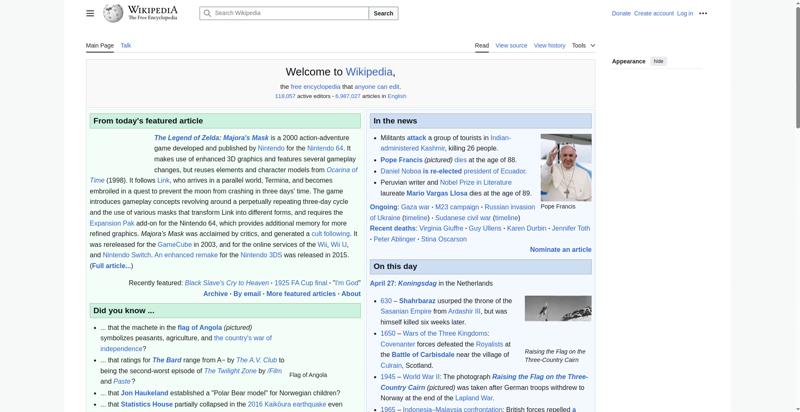Click the Gaza war link
The width and height of the screenshot is (800, 412).
click(x=415, y=207)
